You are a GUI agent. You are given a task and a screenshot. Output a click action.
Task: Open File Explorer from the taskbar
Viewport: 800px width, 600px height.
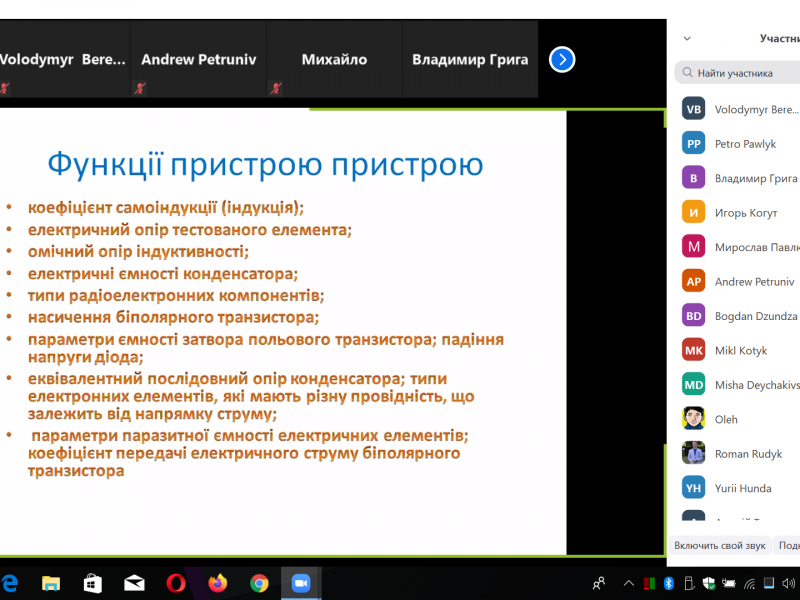51,583
